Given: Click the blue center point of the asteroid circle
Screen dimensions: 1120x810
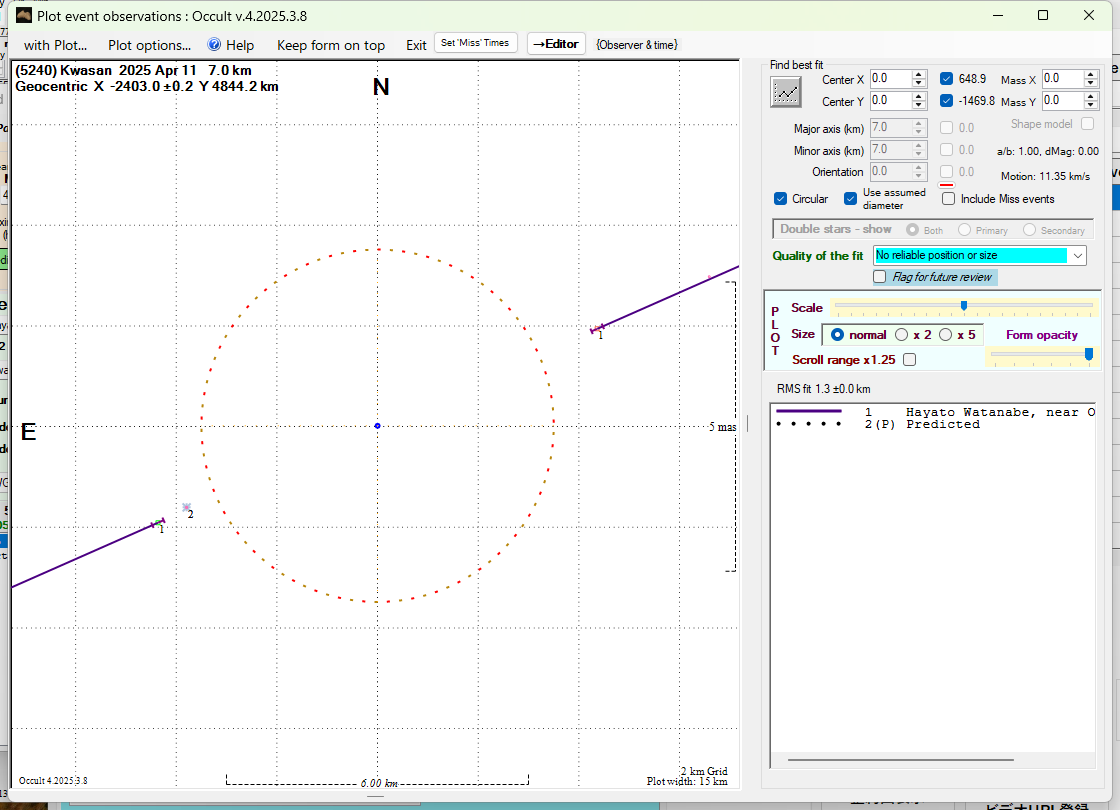Looking at the screenshot, I should (x=377, y=426).
